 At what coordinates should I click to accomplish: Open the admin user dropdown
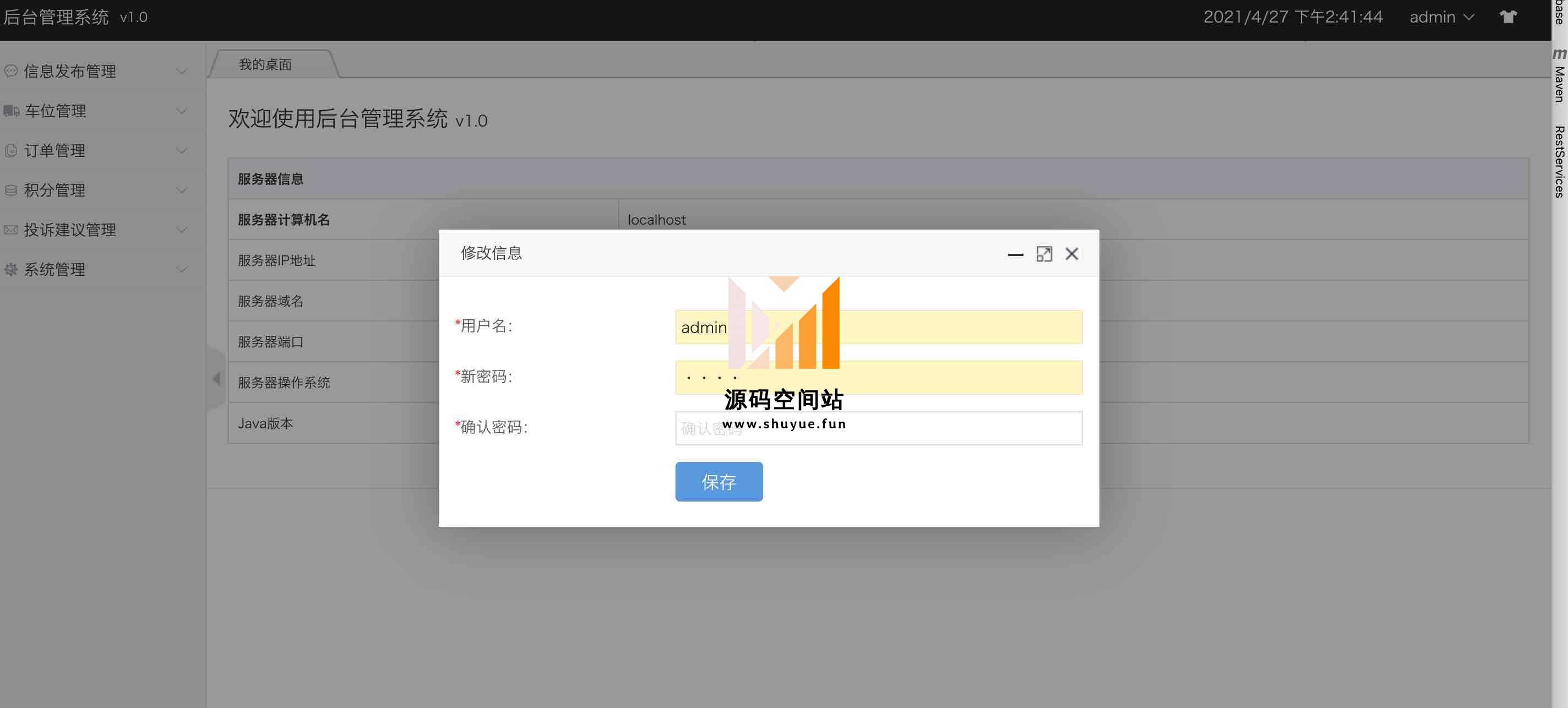pyautogui.click(x=1441, y=17)
